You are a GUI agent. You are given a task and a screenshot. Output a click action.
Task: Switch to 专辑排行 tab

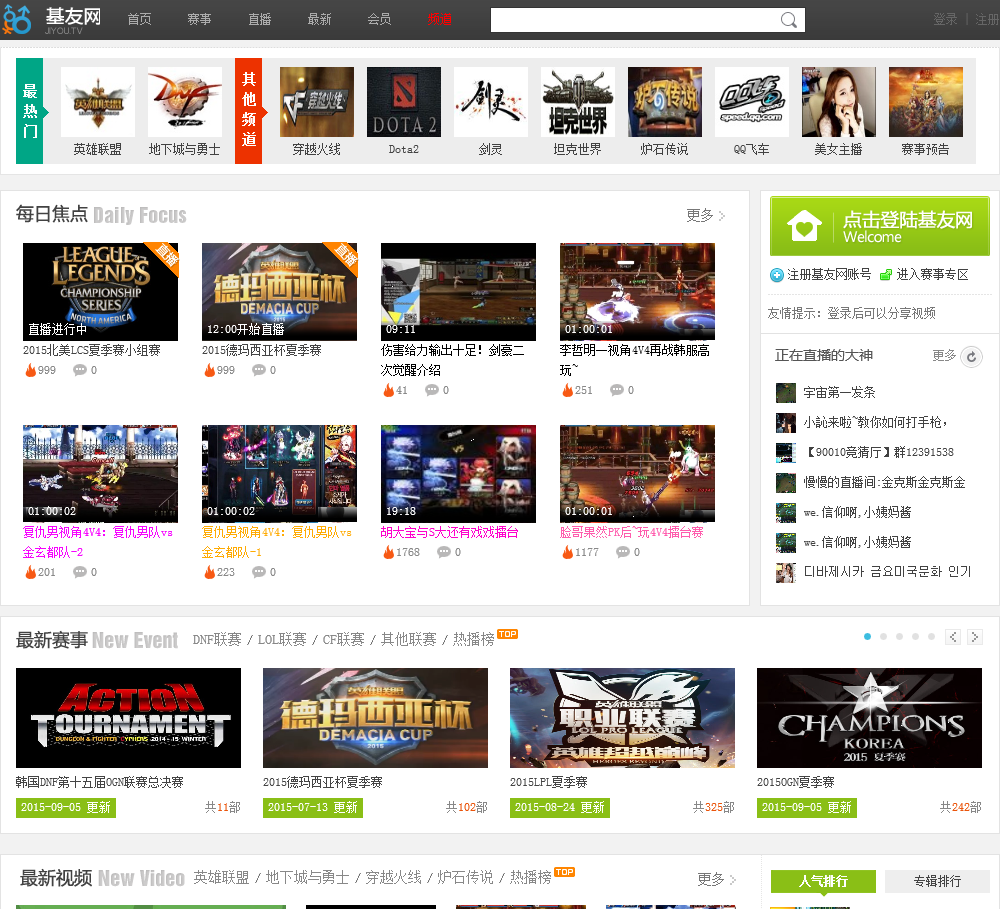coord(937,881)
